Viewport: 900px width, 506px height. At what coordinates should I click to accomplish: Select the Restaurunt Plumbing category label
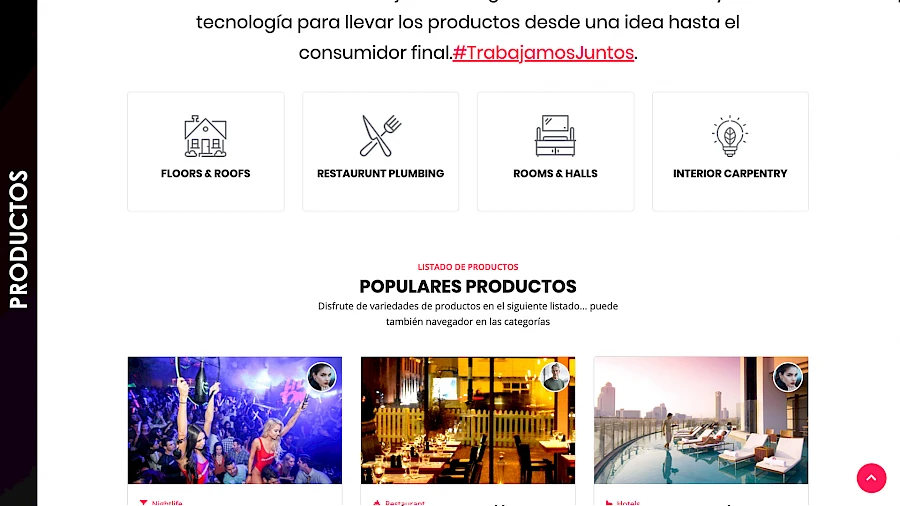tap(381, 173)
